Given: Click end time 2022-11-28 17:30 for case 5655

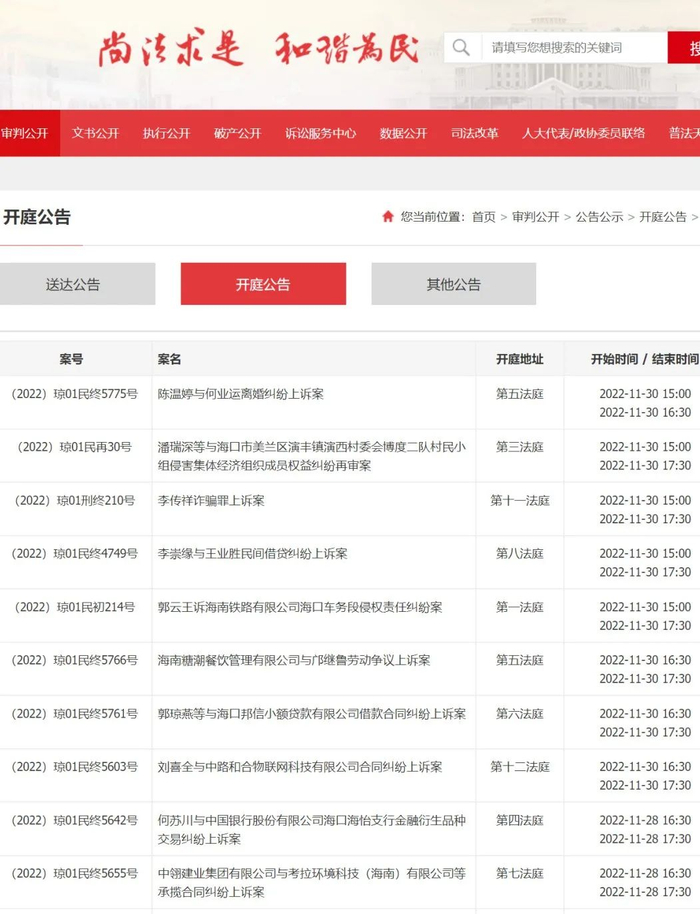Looking at the screenshot, I should coord(645,892).
